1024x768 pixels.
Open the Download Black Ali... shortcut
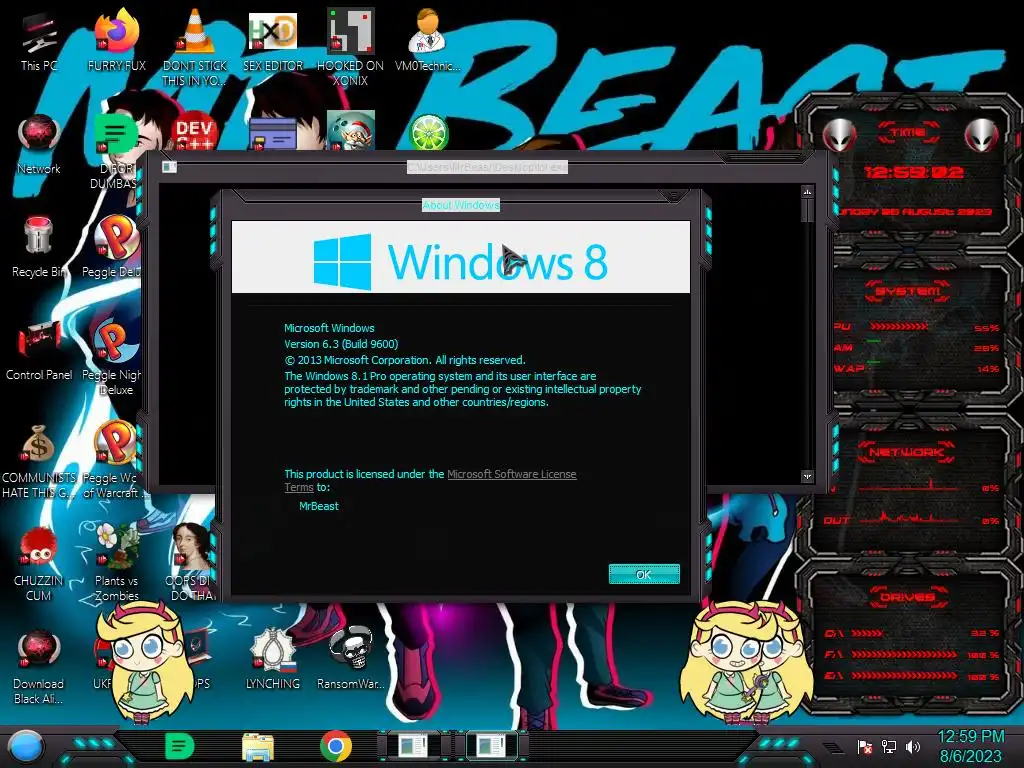39,667
